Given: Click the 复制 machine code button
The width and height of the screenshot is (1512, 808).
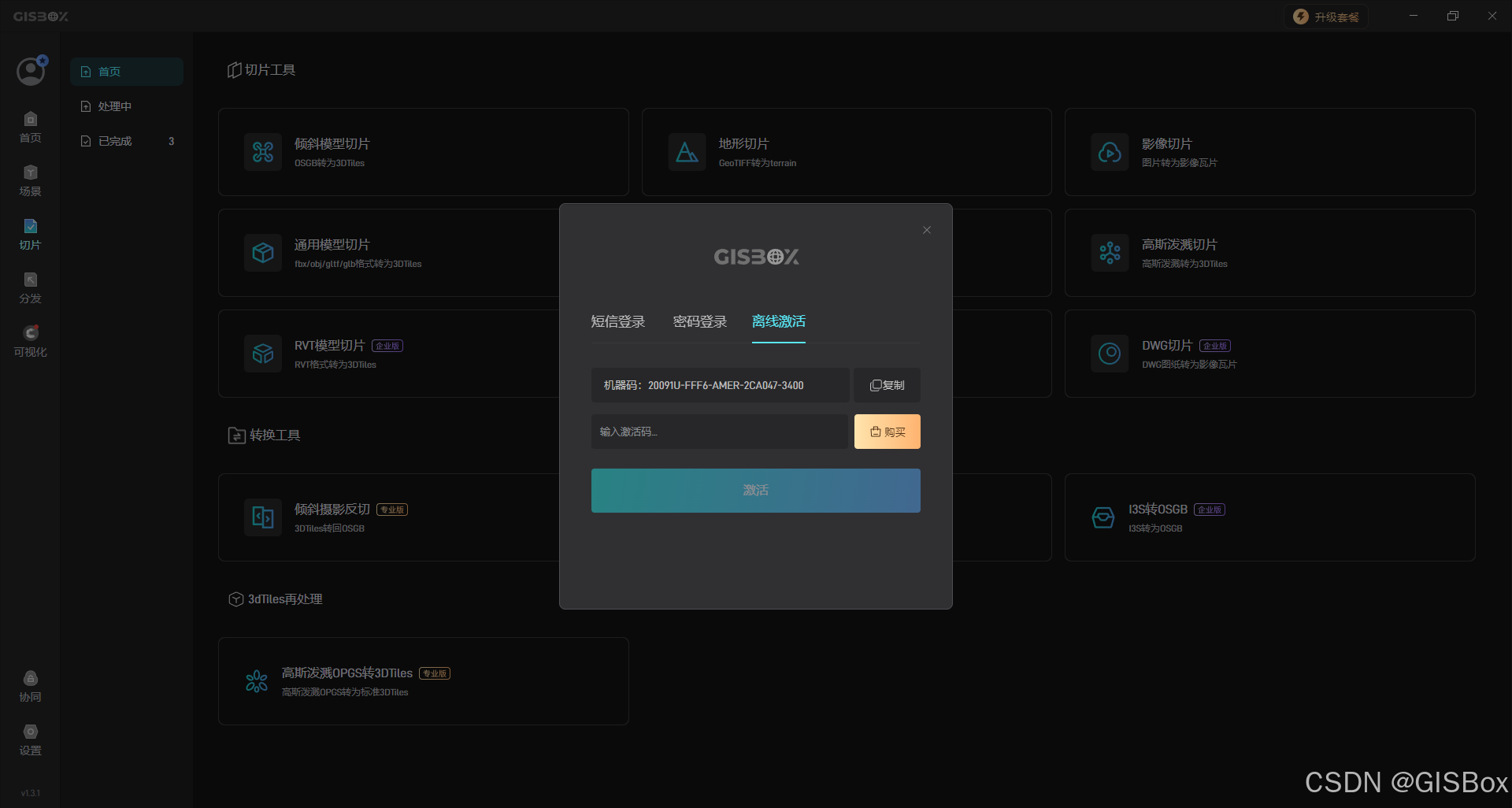Looking at the screenshot, I should [888, 385].
